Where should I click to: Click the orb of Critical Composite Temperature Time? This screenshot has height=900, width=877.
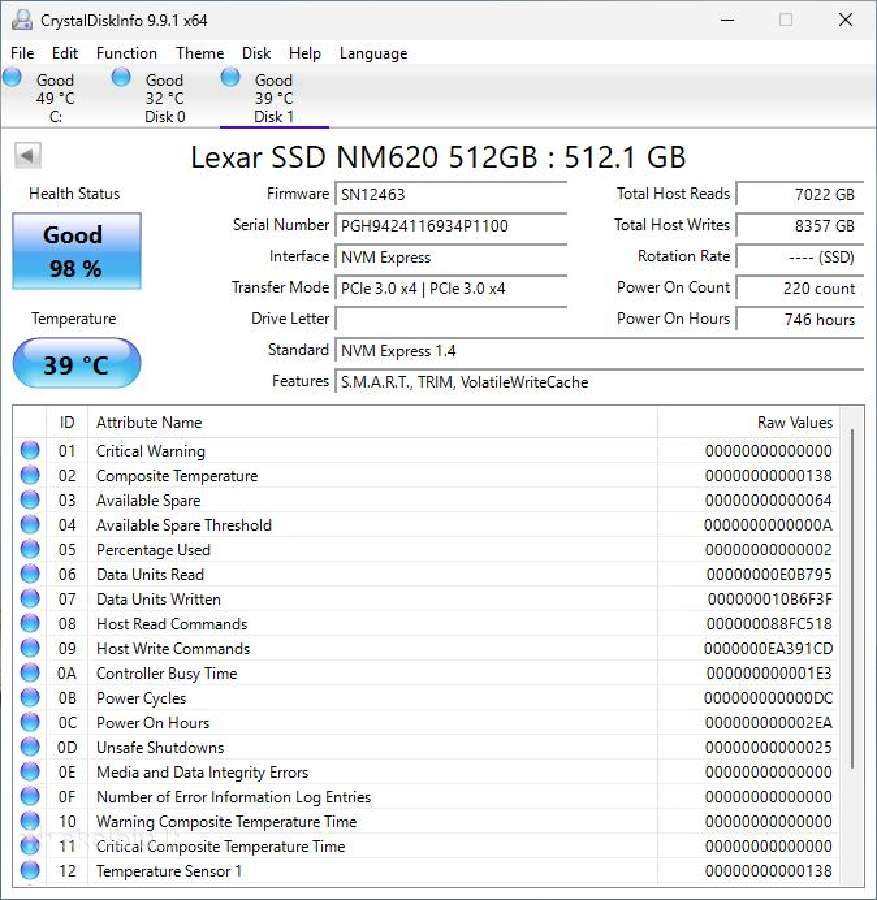coord(30,845)
